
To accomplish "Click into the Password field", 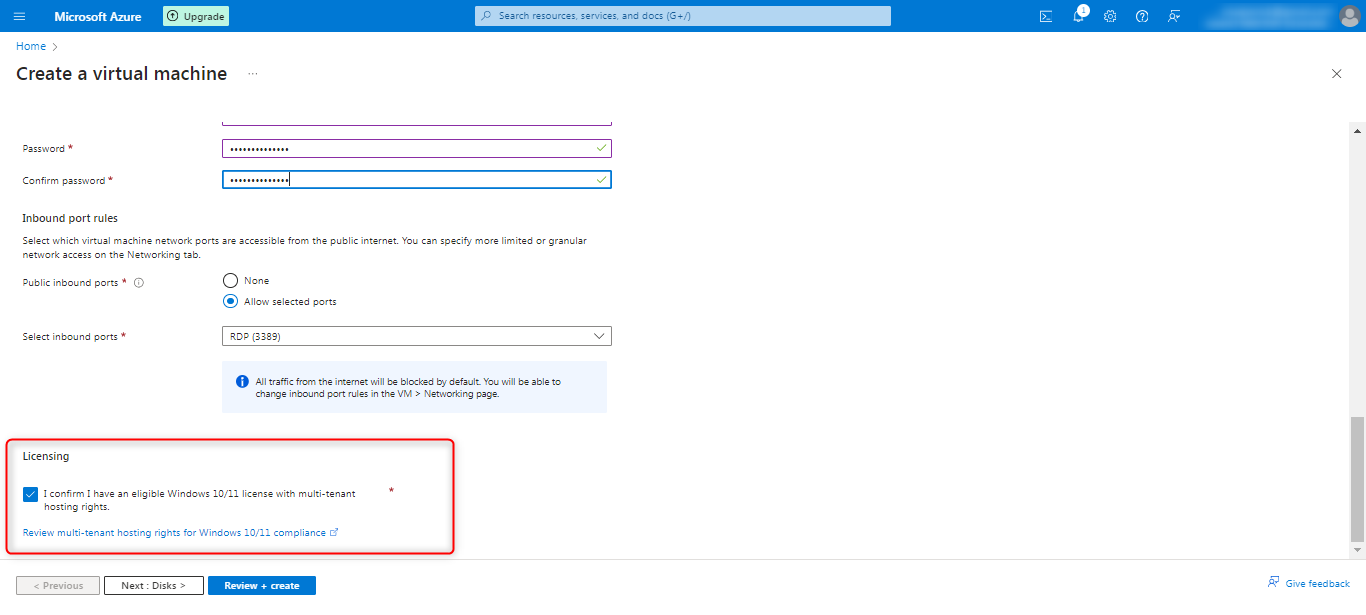I will click(417, 148).
